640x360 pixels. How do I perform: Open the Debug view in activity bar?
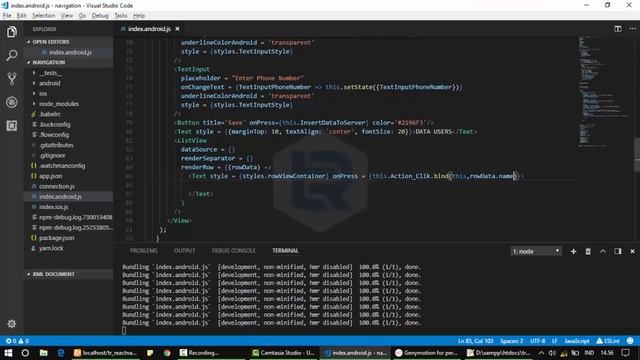pos(11,102)
